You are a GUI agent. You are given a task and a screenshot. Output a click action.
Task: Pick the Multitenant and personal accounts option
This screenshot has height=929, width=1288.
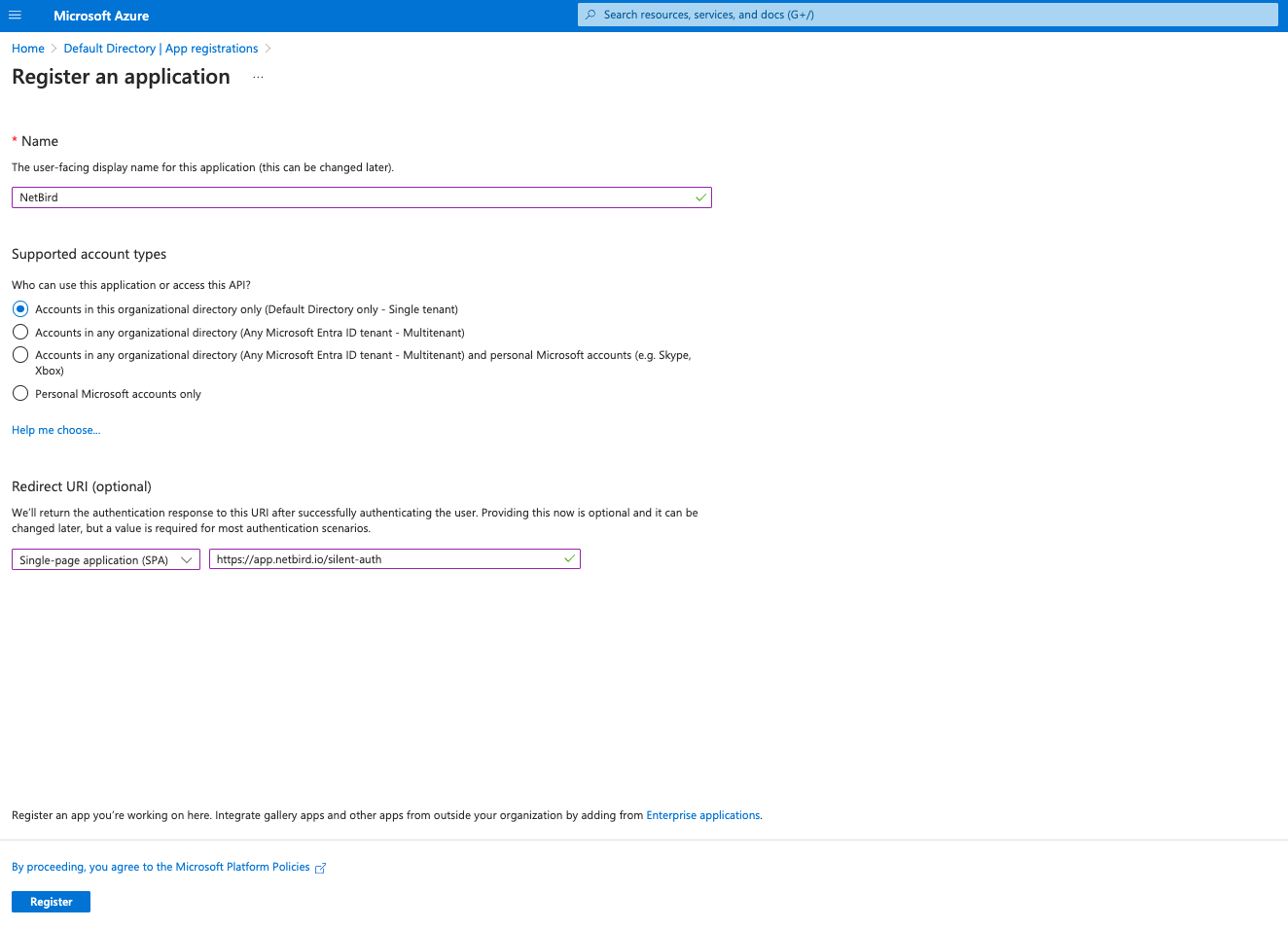pyautogui.click(x=20, y=354)
